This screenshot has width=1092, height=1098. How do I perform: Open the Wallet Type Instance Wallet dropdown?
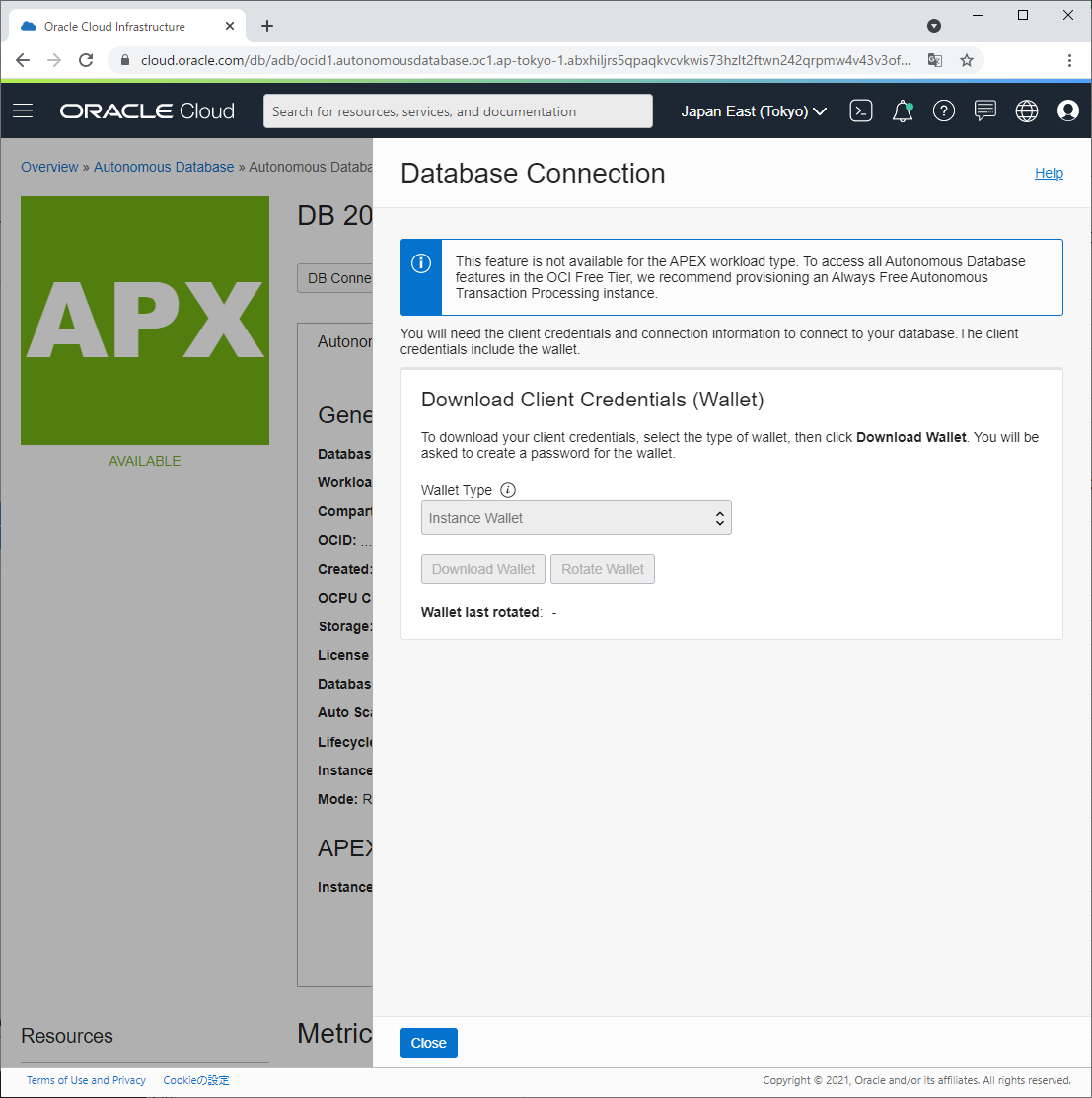point(576,518)
